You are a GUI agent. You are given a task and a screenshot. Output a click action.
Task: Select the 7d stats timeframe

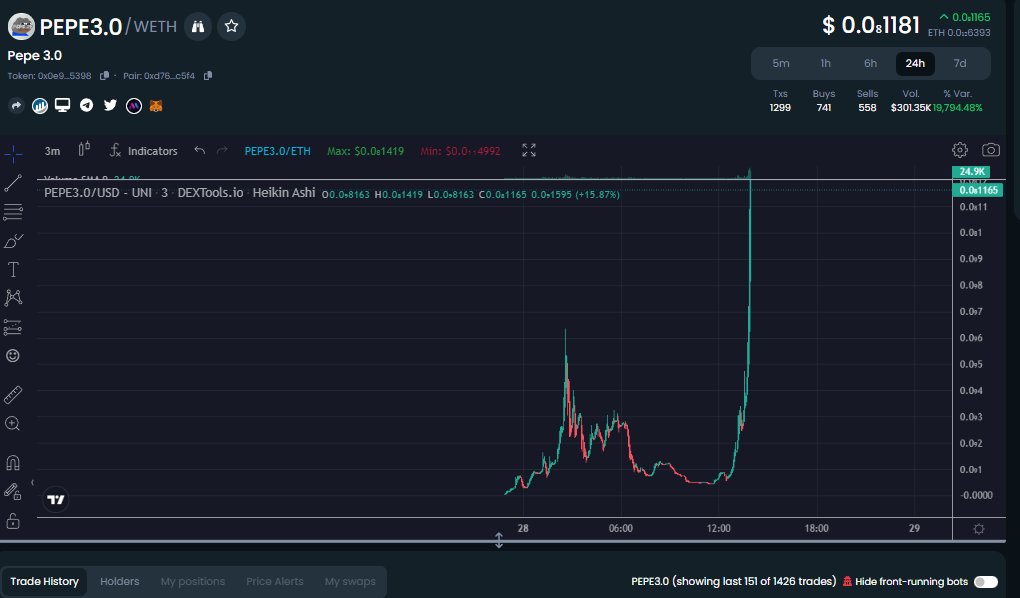click(960, 63)
